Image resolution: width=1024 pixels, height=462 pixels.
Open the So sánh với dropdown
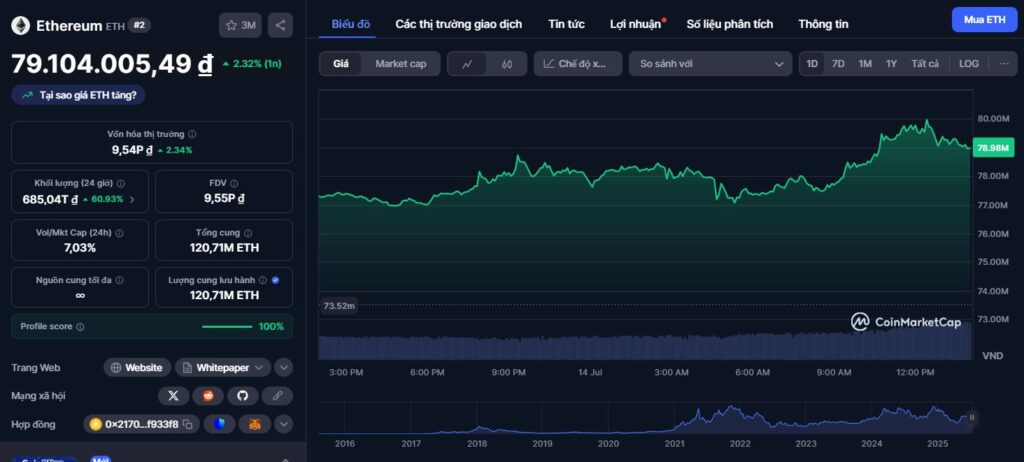(711, 64)
